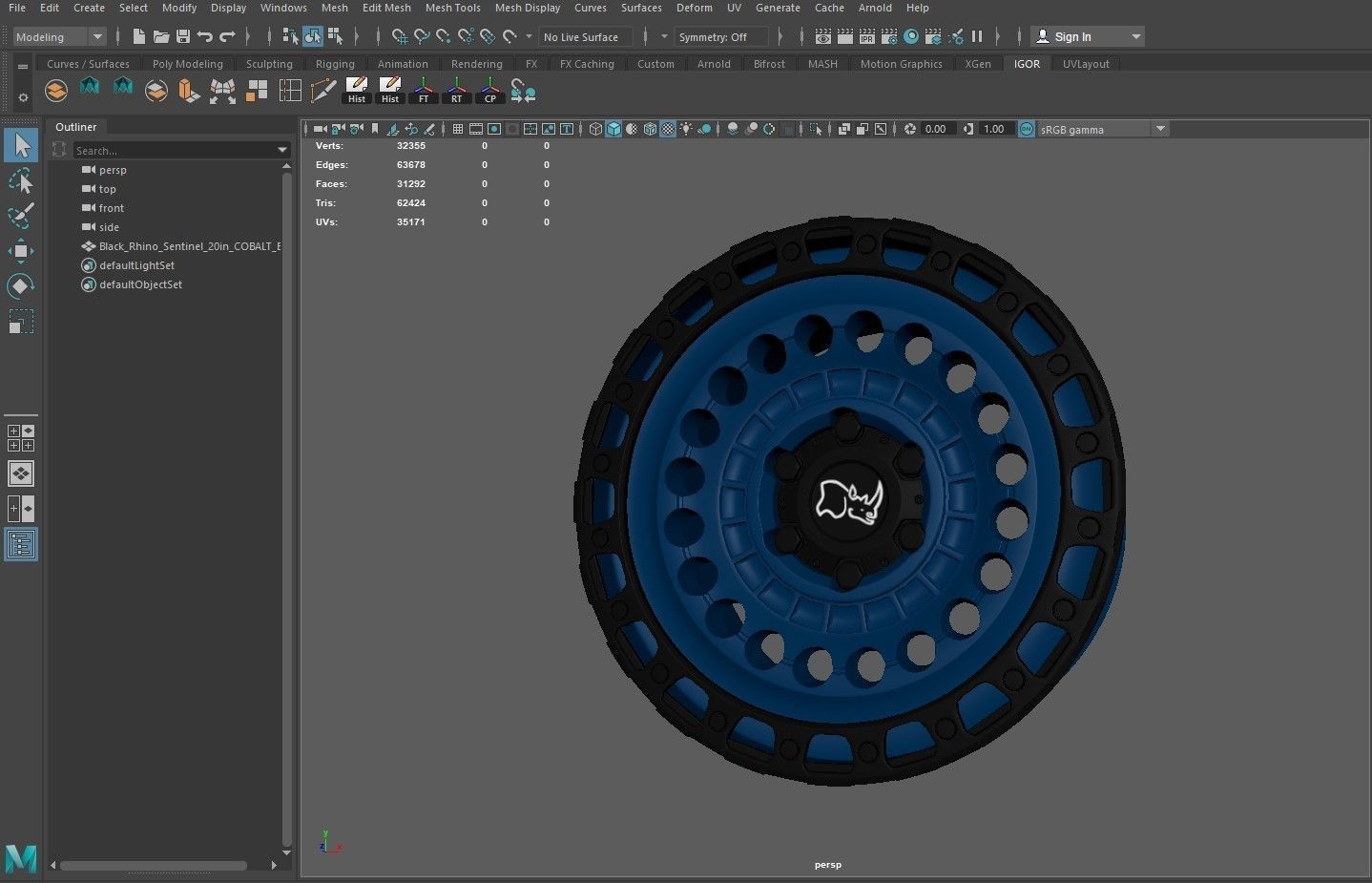Start IPR render of current frame
The image size is (1372, 883).
click(x=867, y=36)
